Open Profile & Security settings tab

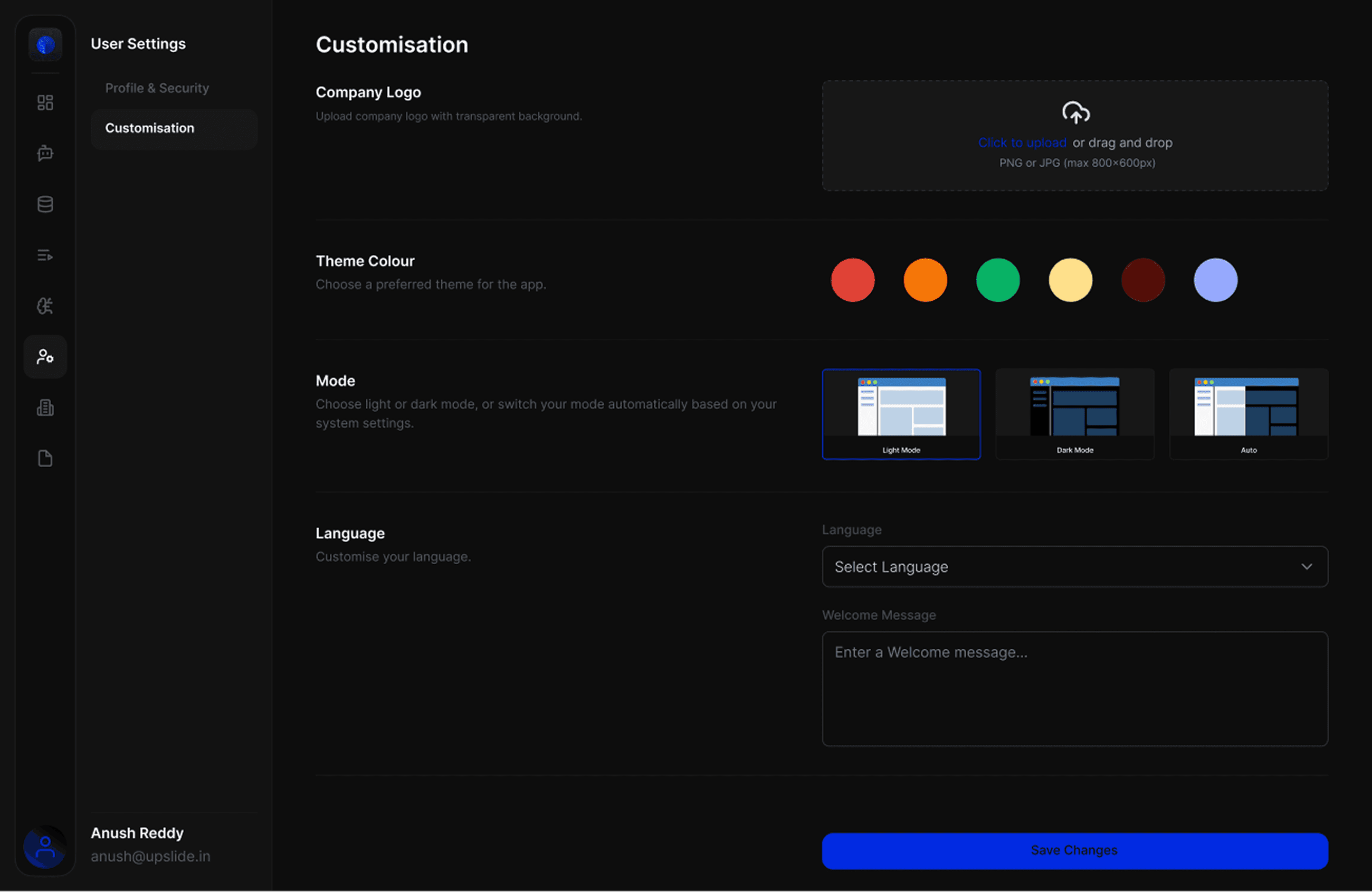[x=157, y=88]
